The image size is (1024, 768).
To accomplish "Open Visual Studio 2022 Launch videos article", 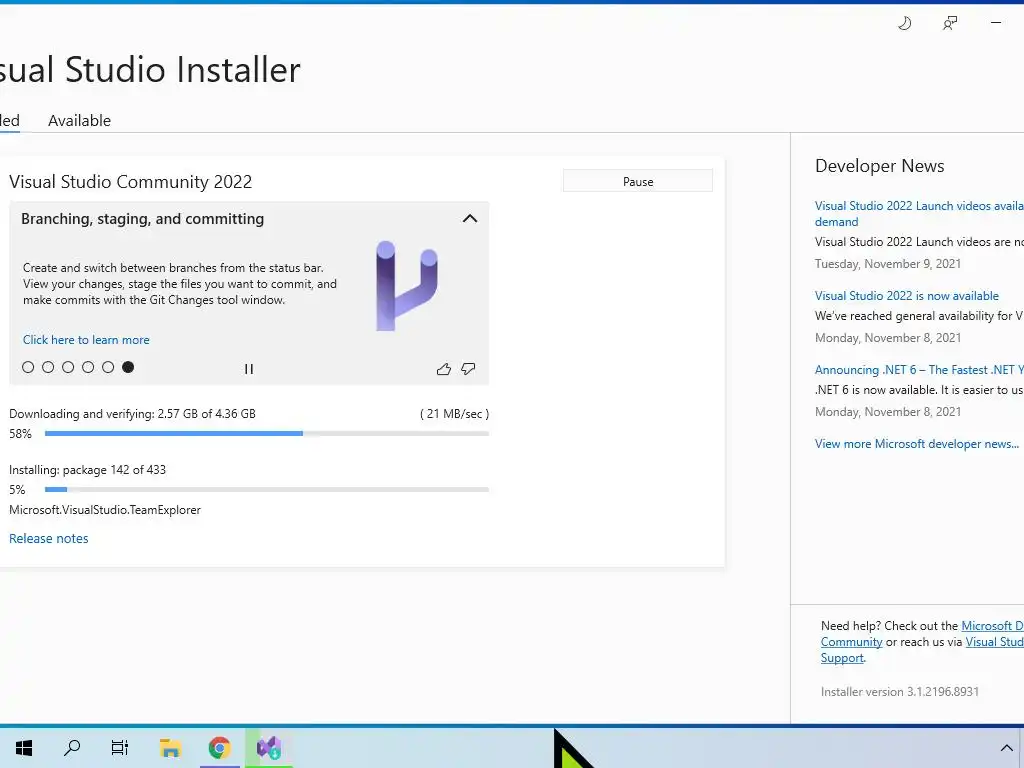I will pyautogui.click(x=919, y=214).
